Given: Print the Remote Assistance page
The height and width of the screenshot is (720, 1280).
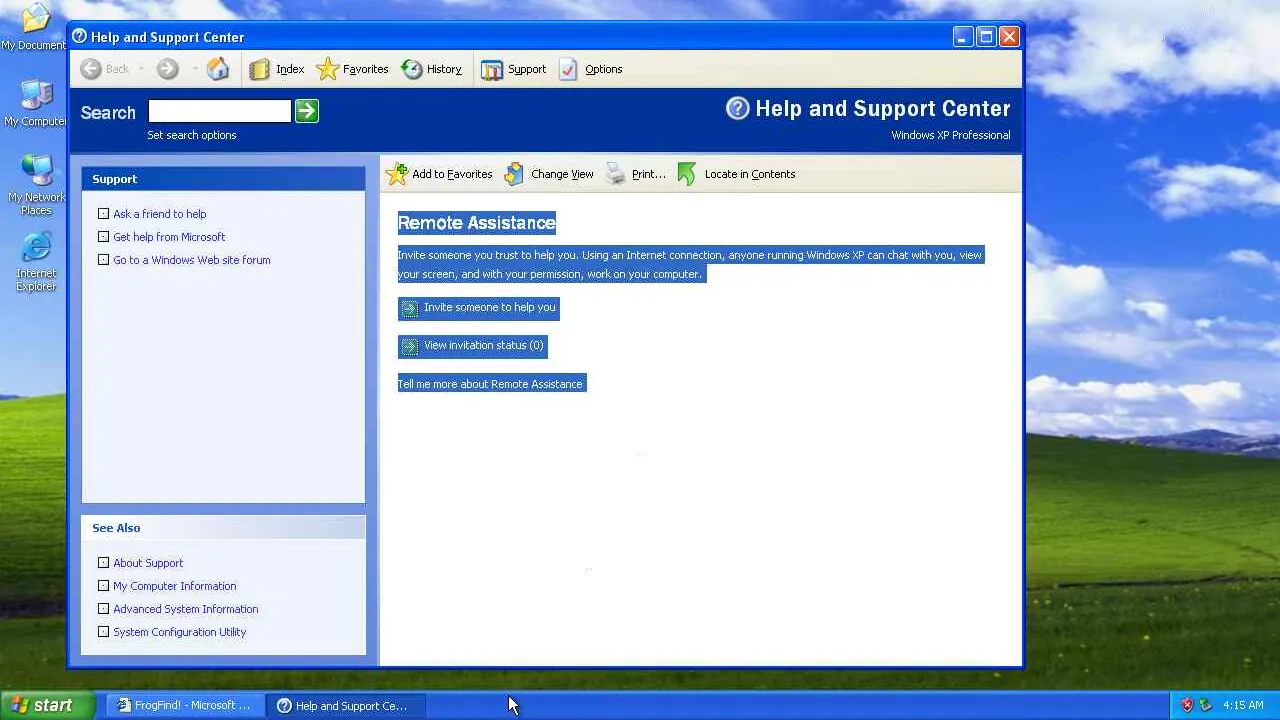Looking at the screenshot, I should coord(635,174).
